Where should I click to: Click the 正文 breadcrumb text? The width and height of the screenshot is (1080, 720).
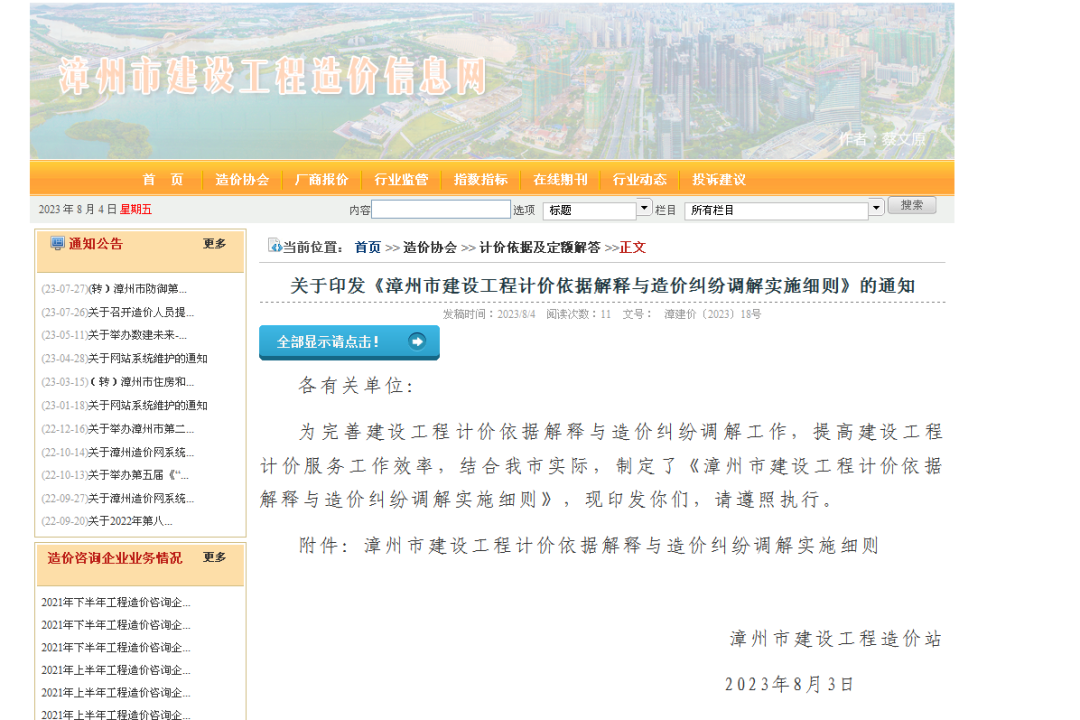(632, 247)
